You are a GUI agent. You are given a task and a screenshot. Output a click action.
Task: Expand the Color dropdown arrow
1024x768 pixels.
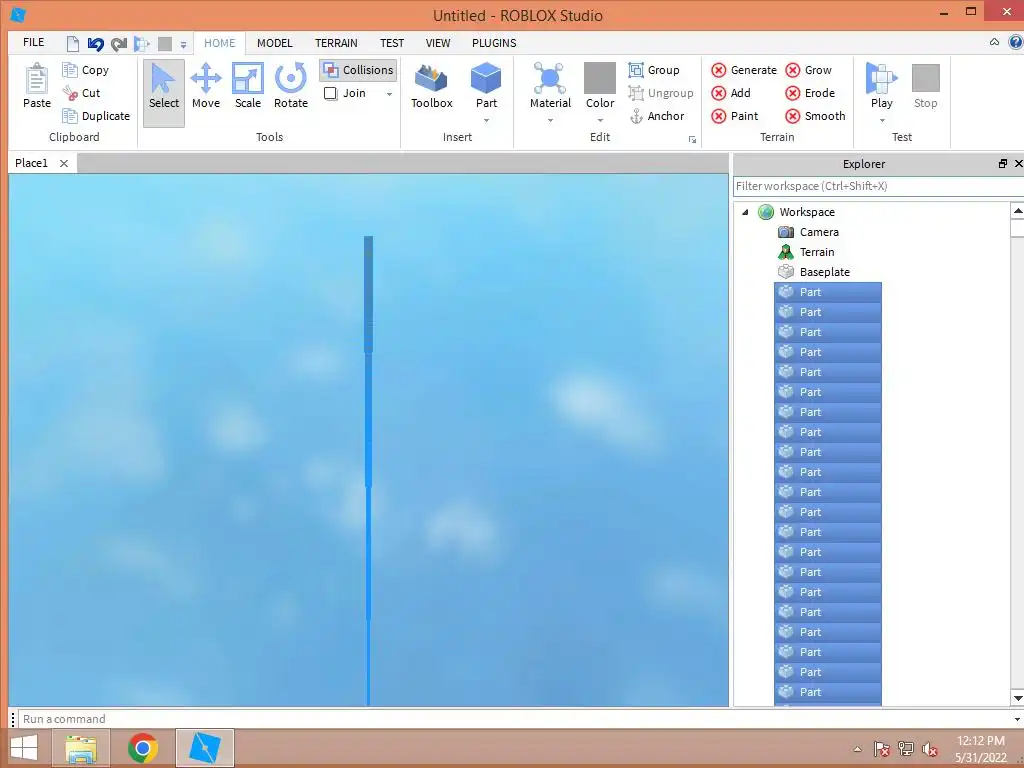600,120
